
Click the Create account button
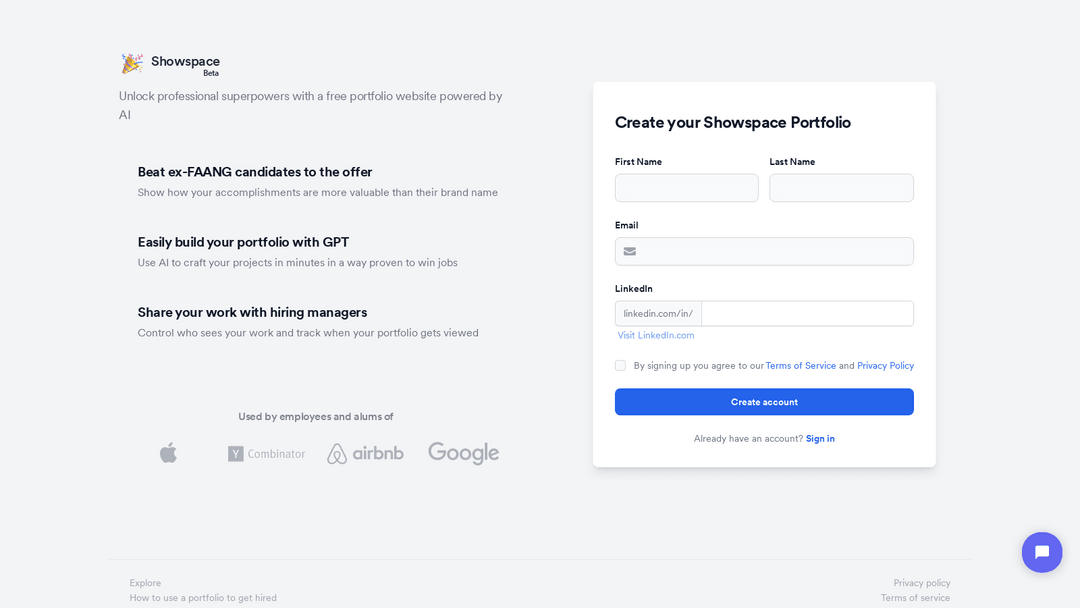click(764, 402)
